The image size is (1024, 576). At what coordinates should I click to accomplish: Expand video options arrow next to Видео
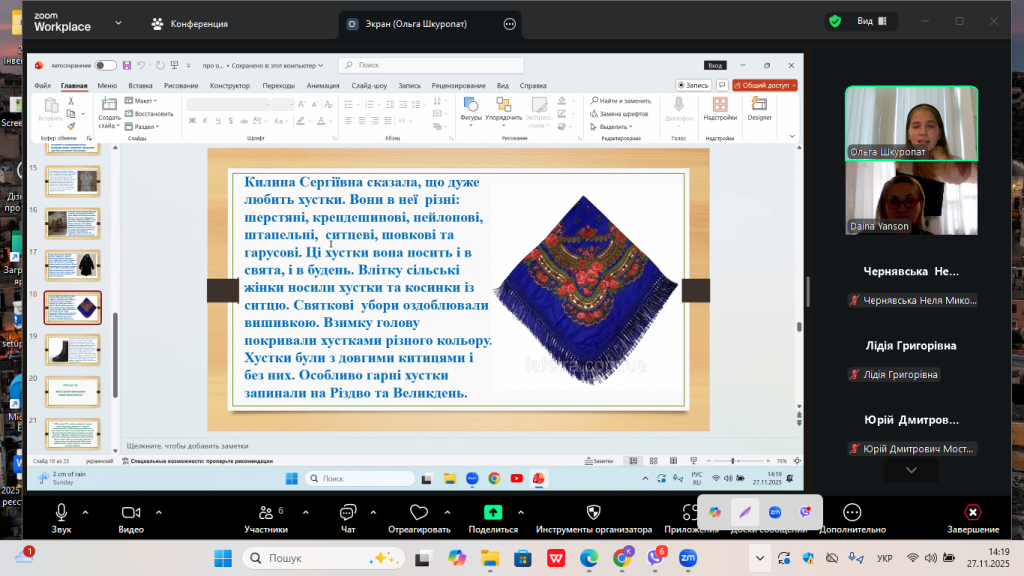157,511
